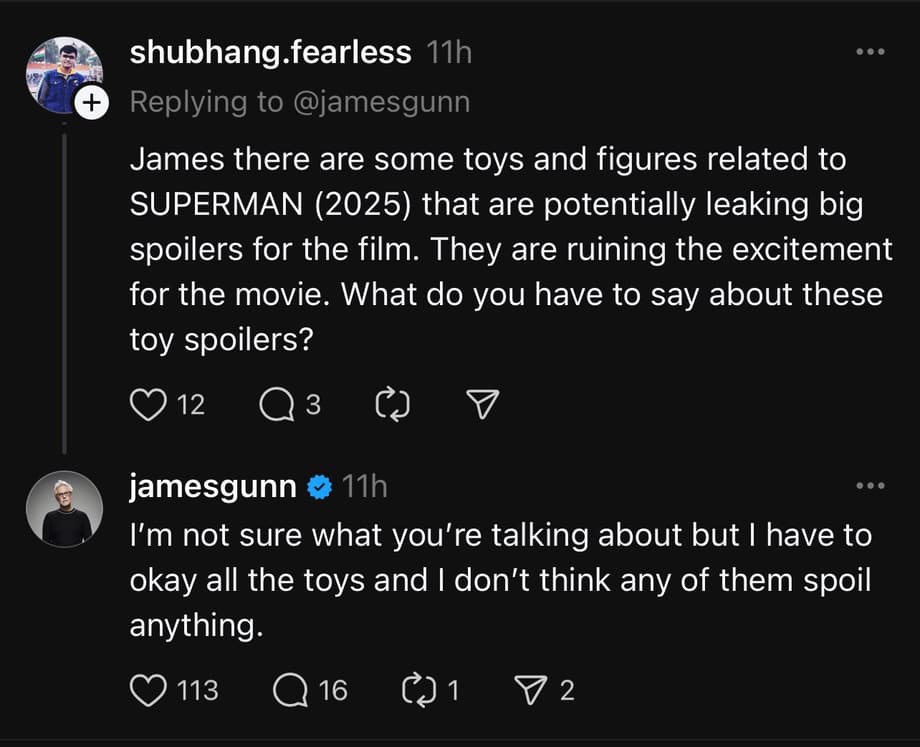
Task: Like jamesgunn's reply with heart icon
Action: (148, 690)
